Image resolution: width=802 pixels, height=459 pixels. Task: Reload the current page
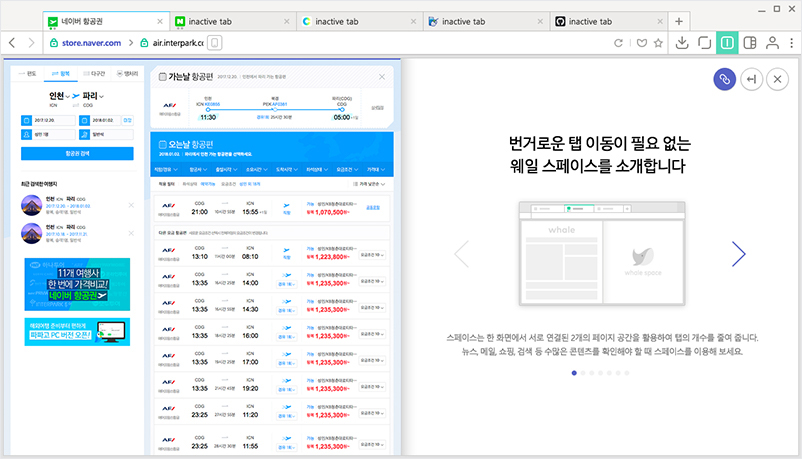pyautogui.click(x=618, y=43)
